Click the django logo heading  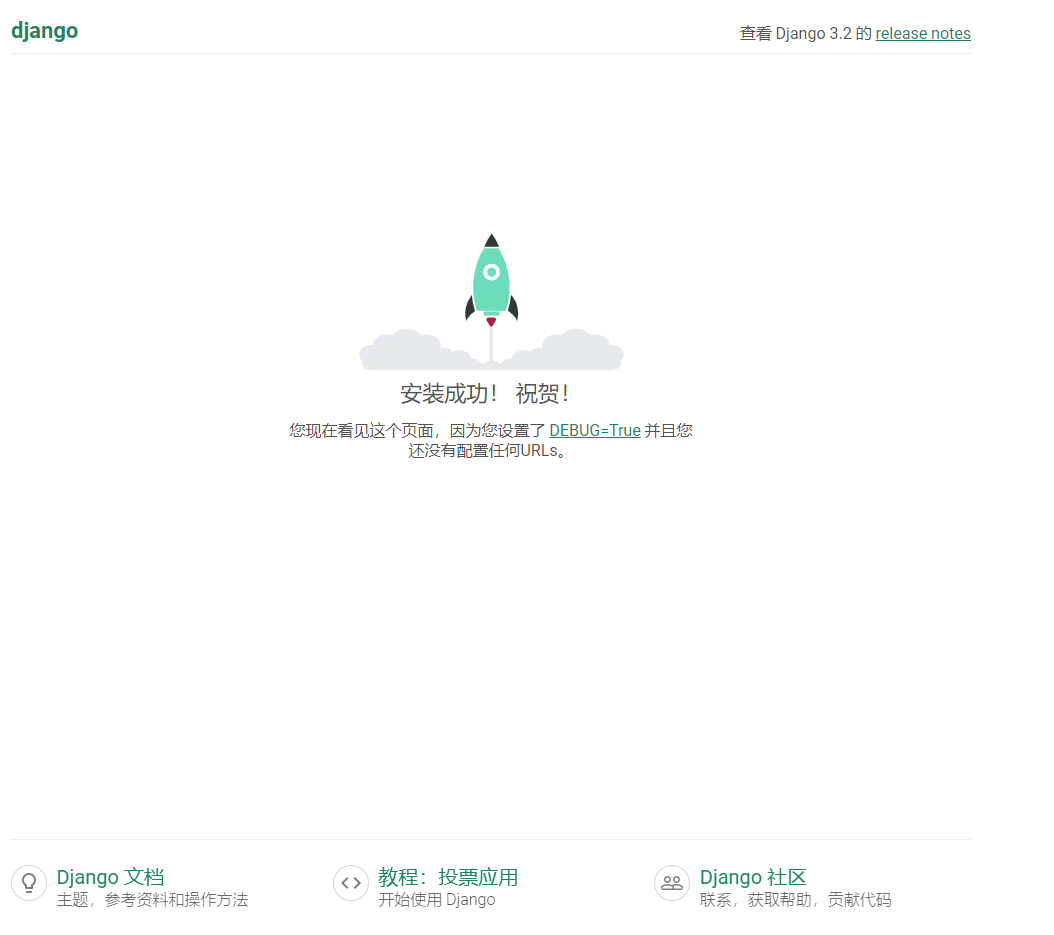coord(44,31)
